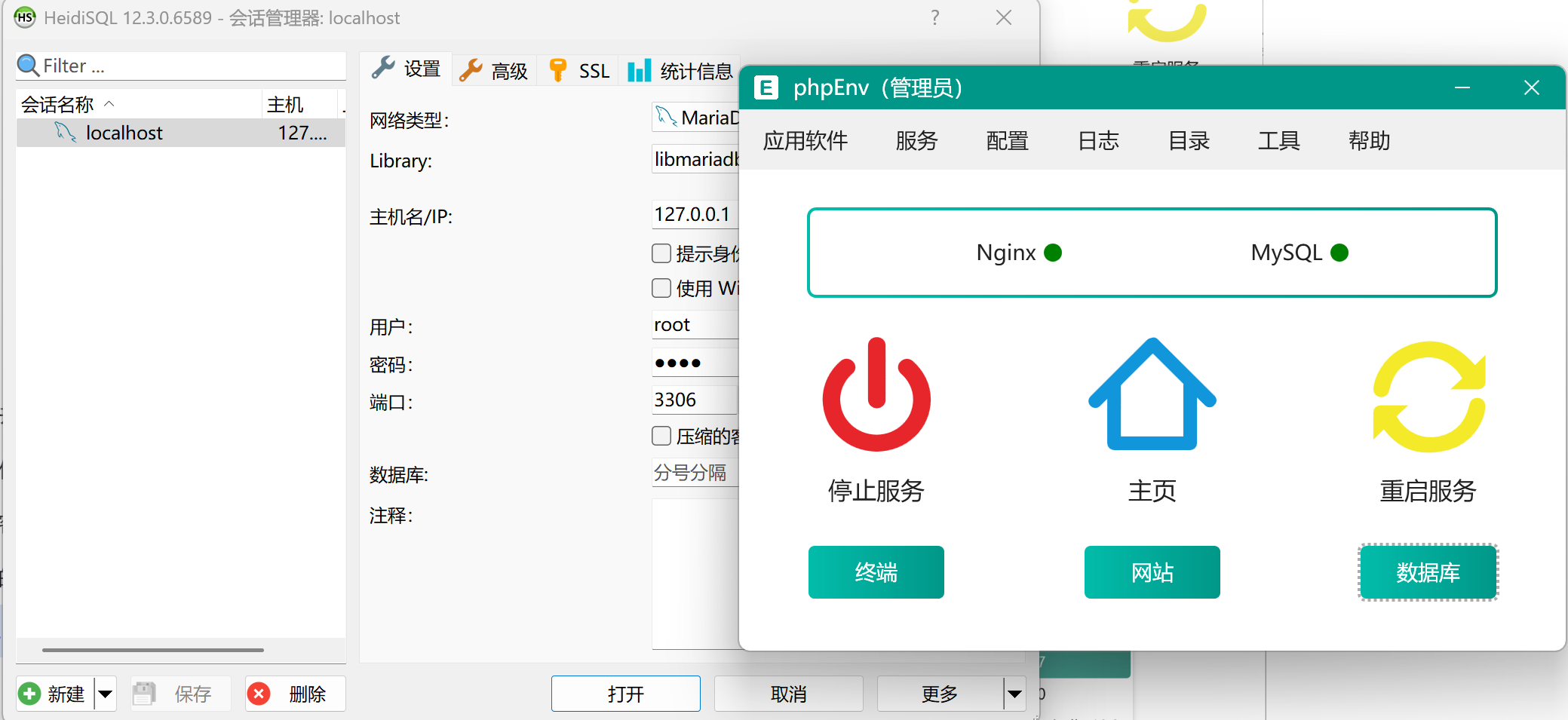Click the MySQL service label
The width and height of the screenshot is (1568, 720).
1287,253
